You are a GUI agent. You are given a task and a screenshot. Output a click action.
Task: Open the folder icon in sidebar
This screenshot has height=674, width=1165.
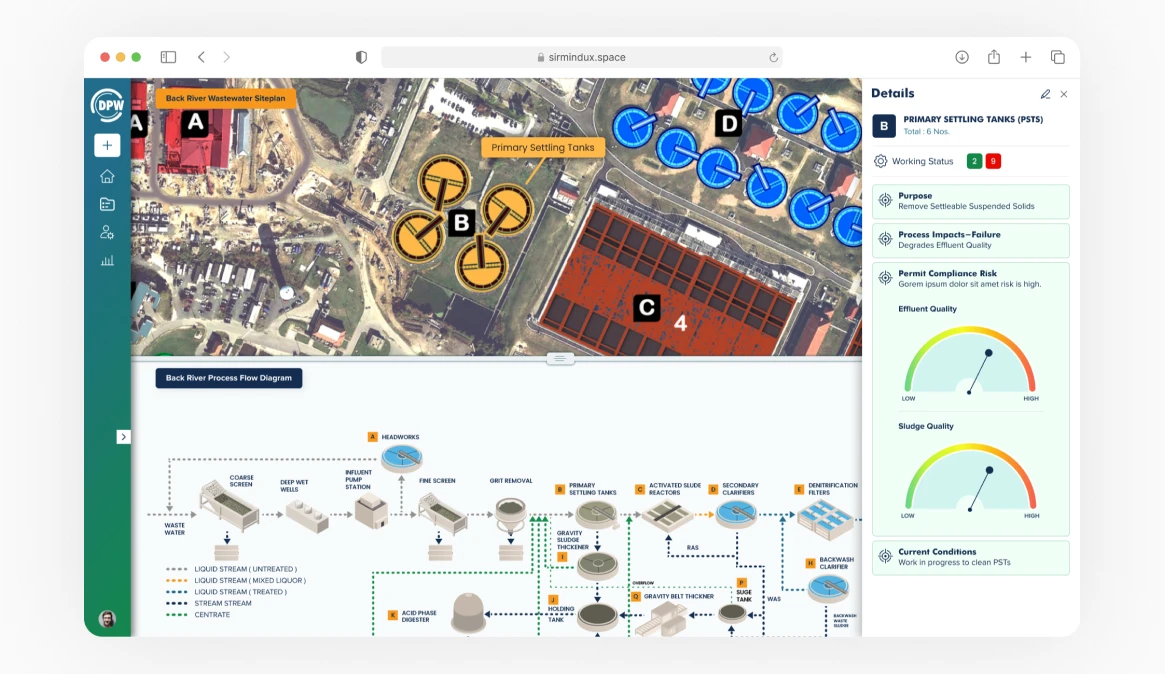click(107, 204)
